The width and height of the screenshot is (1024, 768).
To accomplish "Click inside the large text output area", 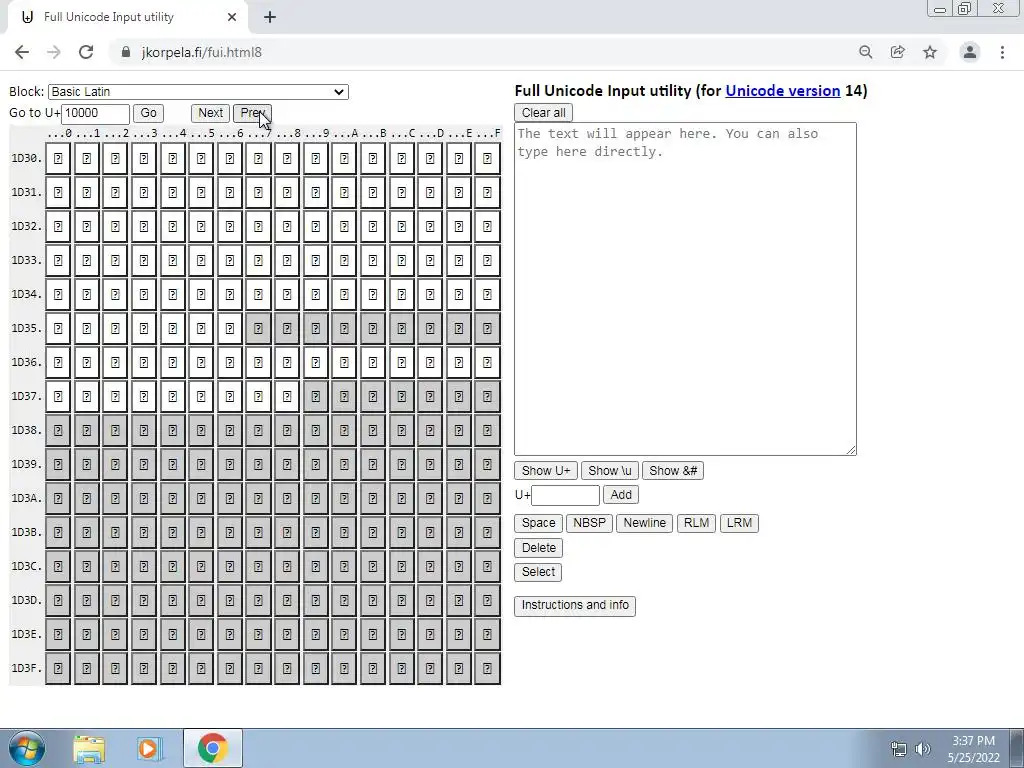I will pyautogui.click(x=685, y=289).
